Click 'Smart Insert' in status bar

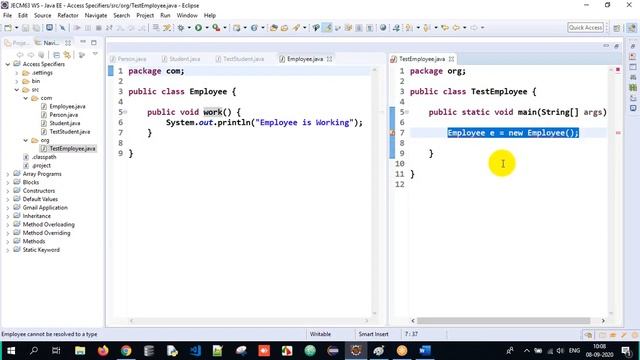[x=373, y=334]
